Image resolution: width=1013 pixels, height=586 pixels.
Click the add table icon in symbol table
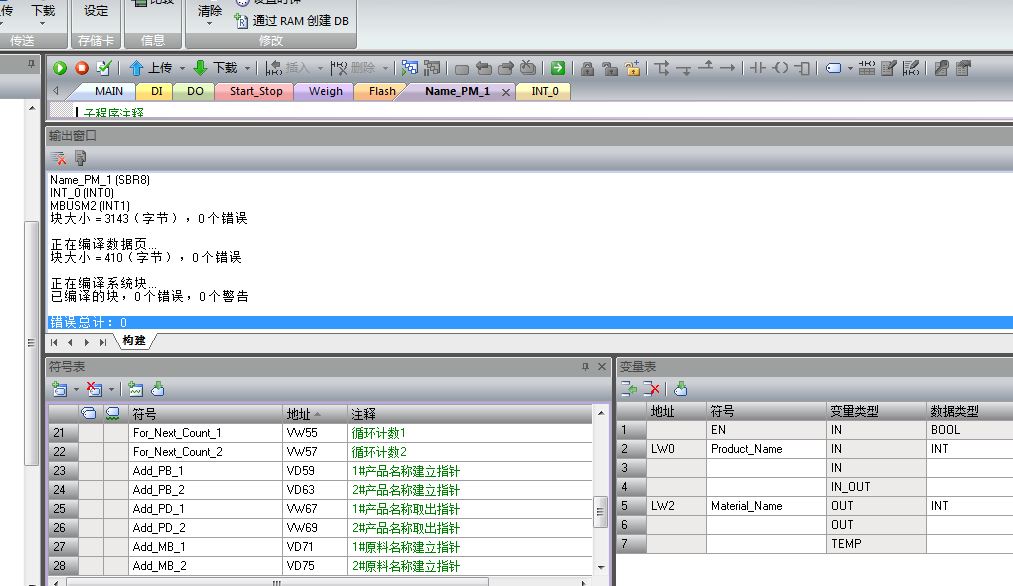tap(59, 389)
